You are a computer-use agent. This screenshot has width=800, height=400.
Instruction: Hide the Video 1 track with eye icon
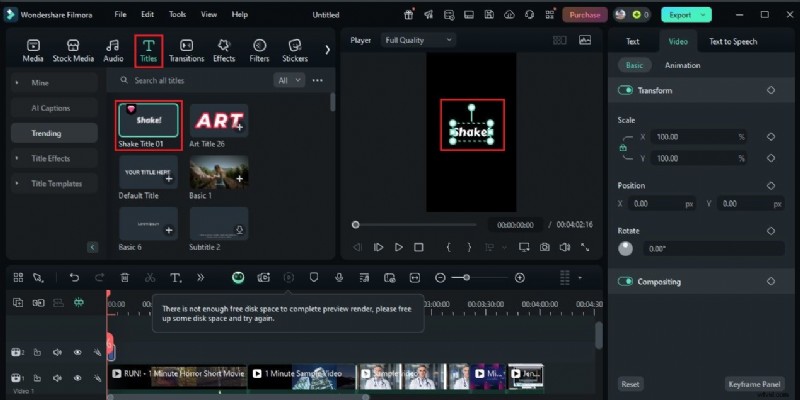pyautogui.click(x=77, y=378)
